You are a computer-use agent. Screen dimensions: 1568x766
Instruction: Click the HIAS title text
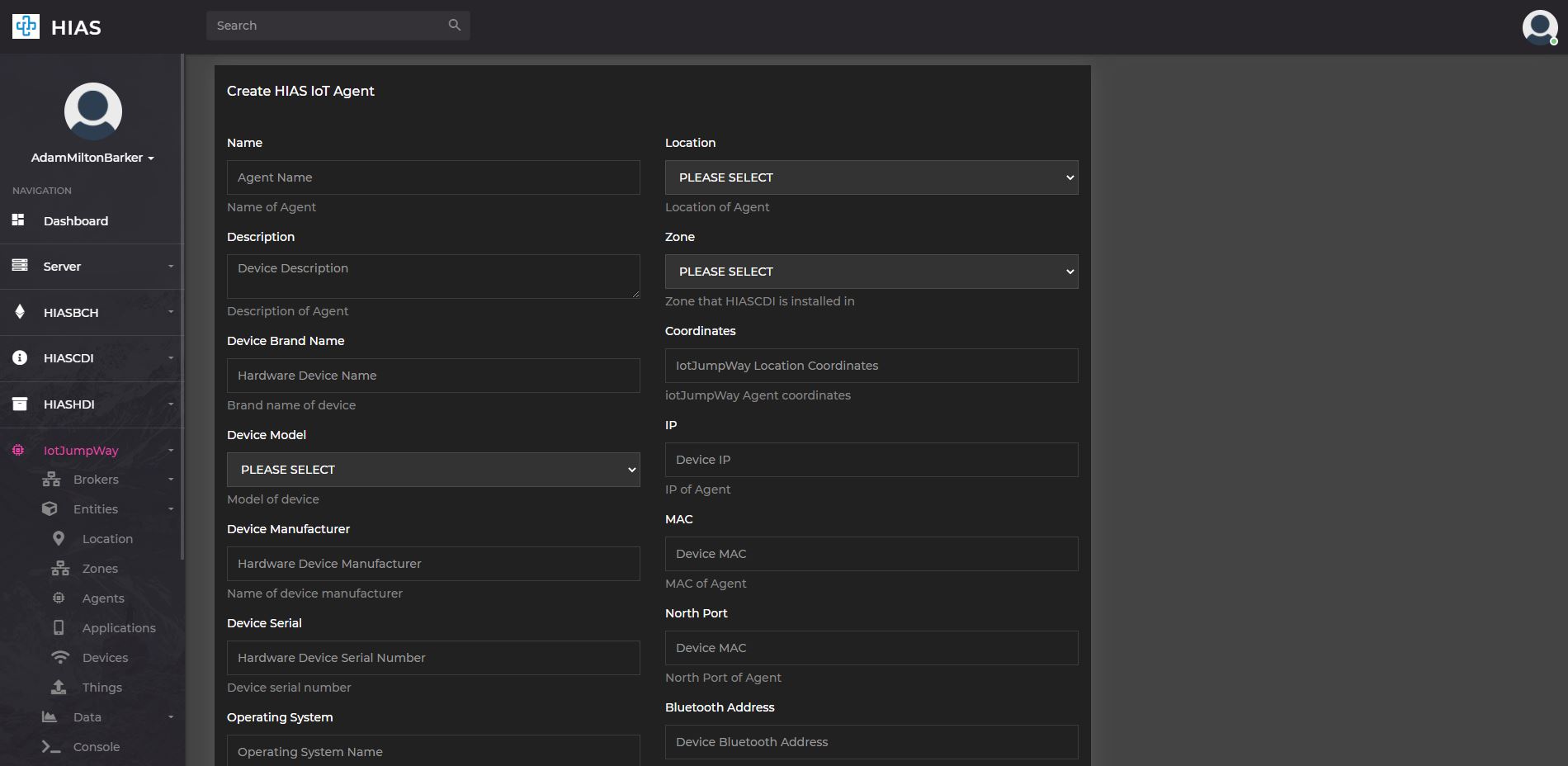(76, 27)
